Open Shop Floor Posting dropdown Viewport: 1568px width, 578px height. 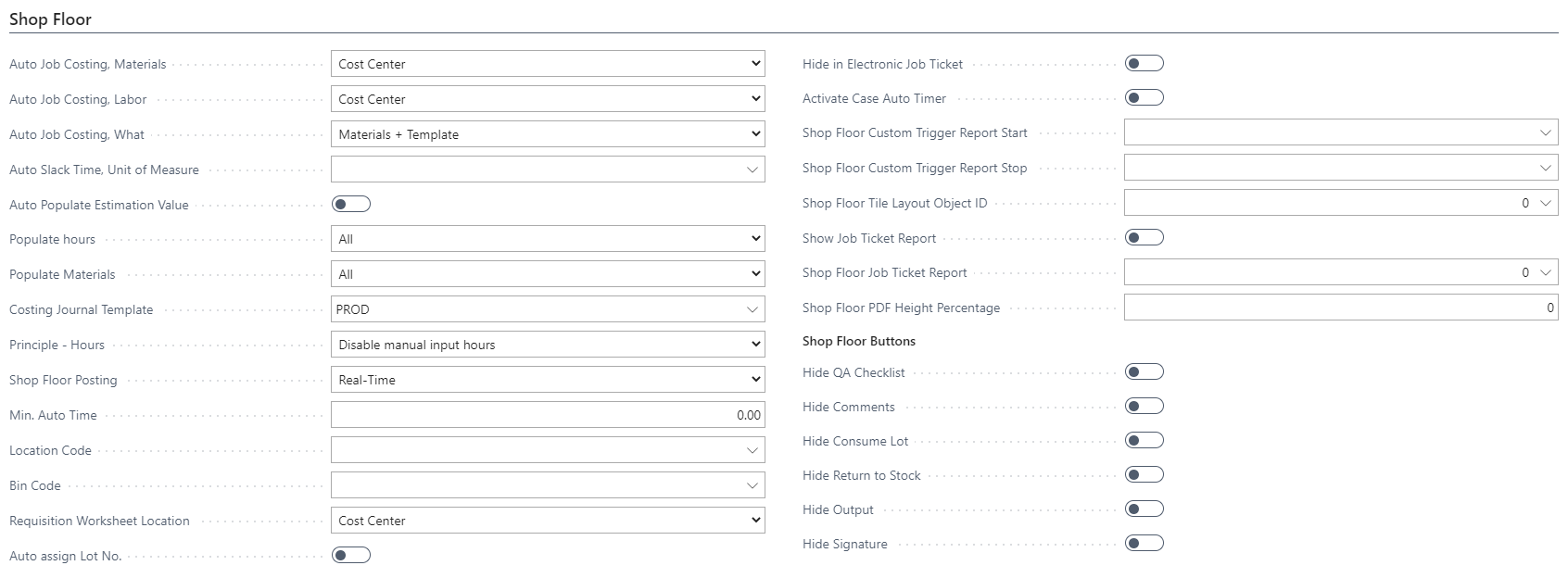(548, 380)
